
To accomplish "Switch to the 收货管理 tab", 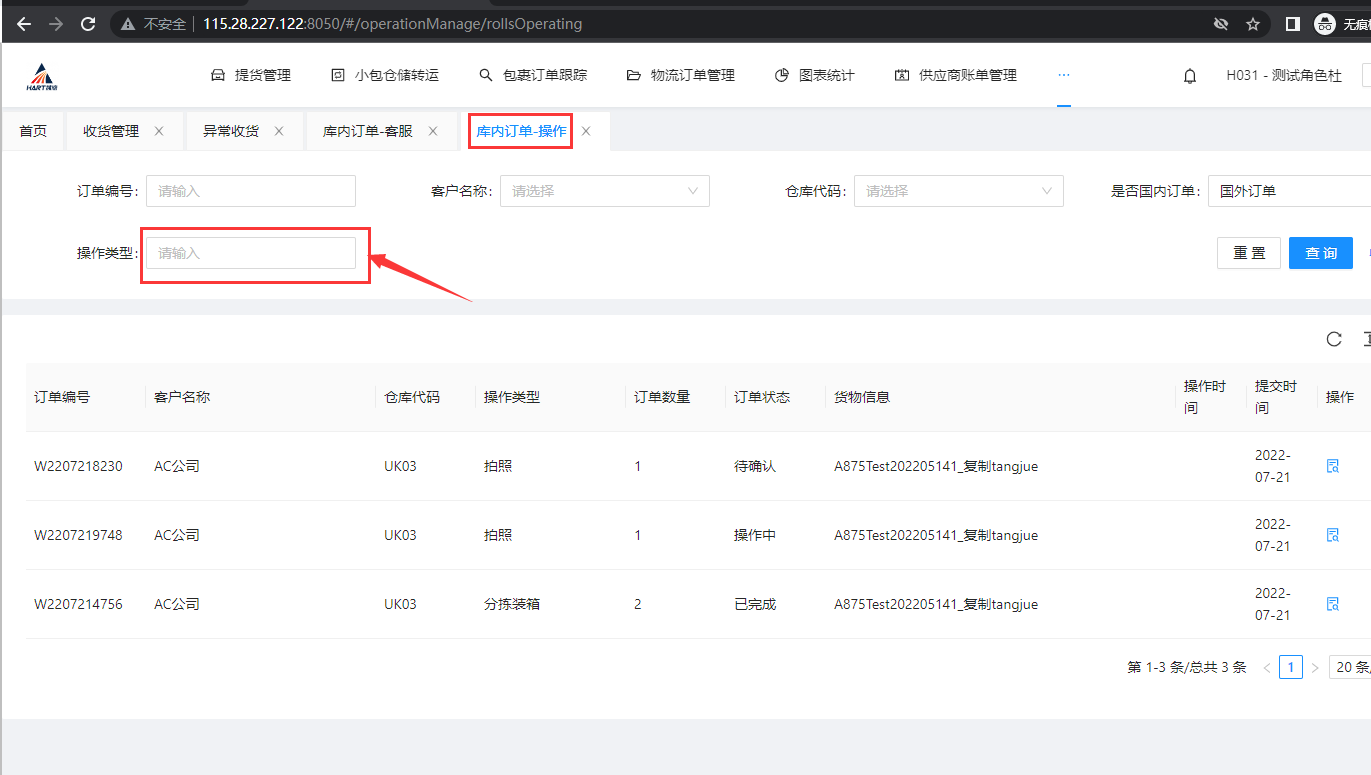I will coord(111,131).
